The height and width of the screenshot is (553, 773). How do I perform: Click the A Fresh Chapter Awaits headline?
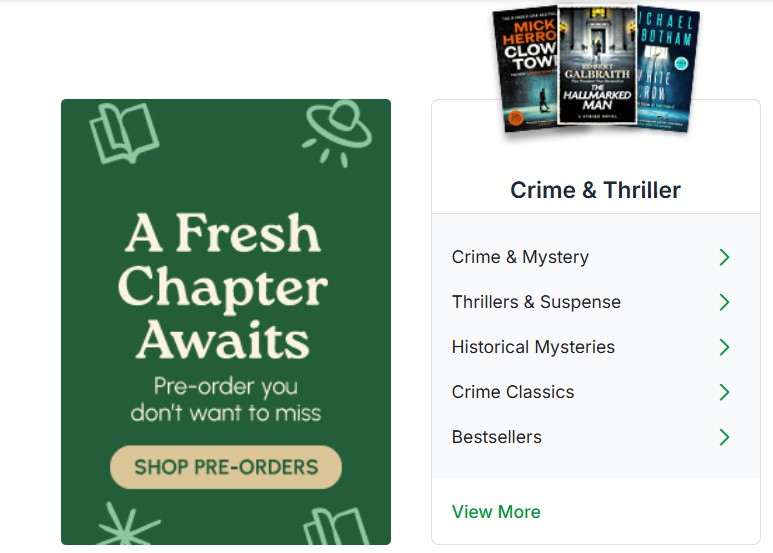click(223, 285)
